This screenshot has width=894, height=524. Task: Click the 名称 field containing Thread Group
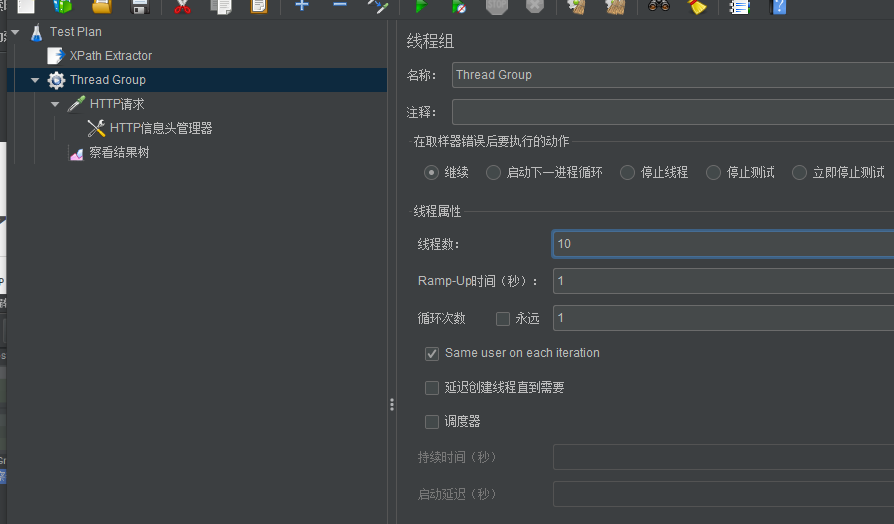(673, 75)
